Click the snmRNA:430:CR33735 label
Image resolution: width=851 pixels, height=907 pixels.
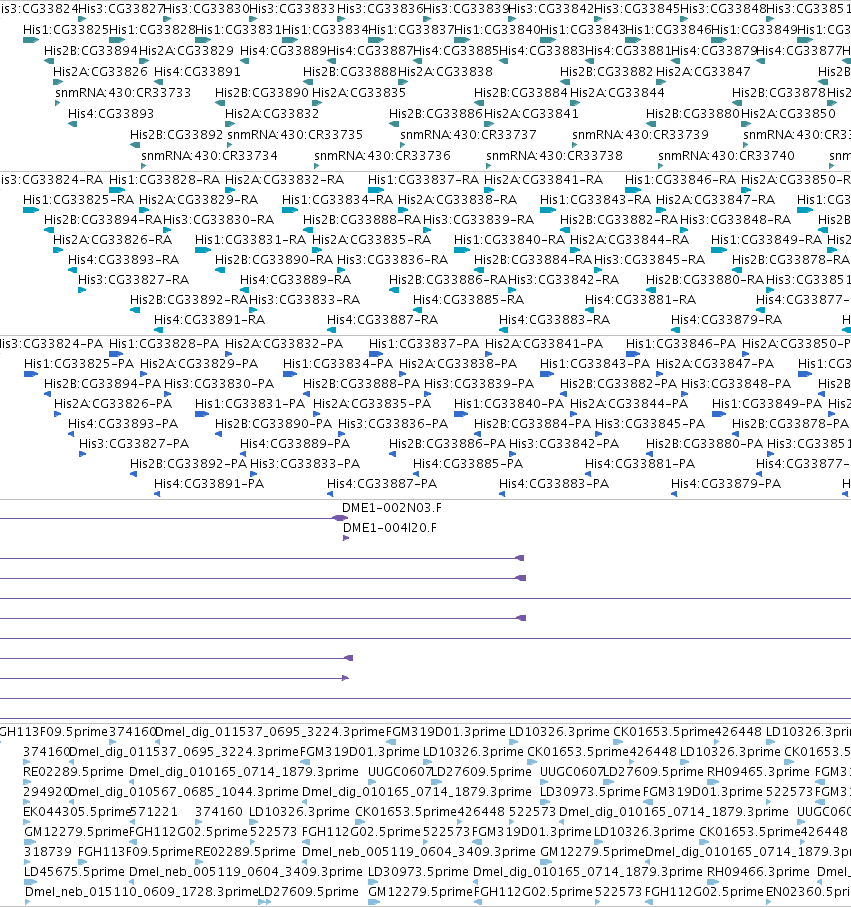click(x=295, y=134)
